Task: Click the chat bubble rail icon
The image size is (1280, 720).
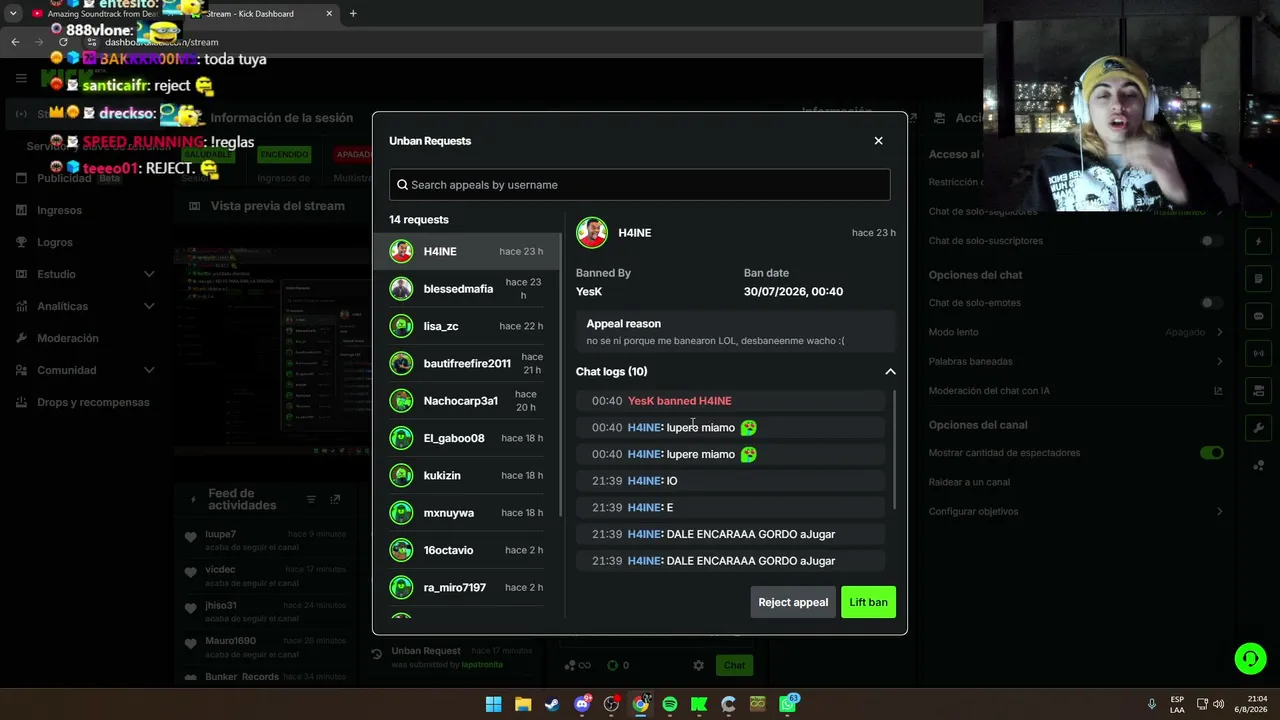Action: [x=1259, y=316]
